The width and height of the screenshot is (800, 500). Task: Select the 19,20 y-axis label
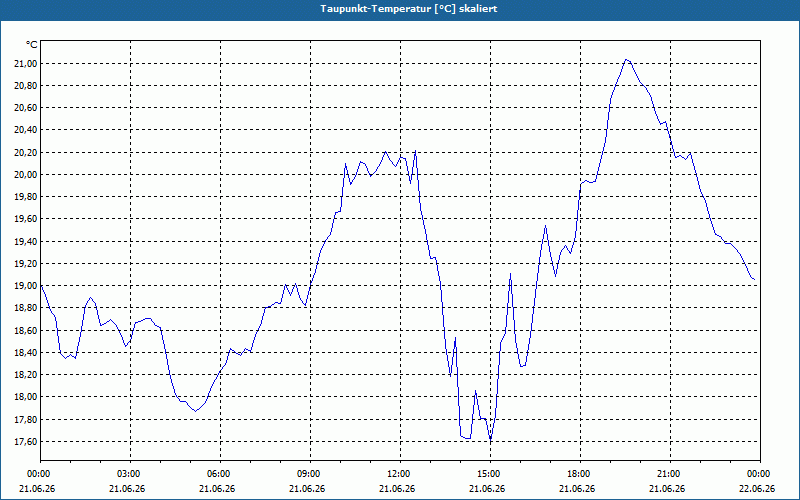[x=25, y=264]
